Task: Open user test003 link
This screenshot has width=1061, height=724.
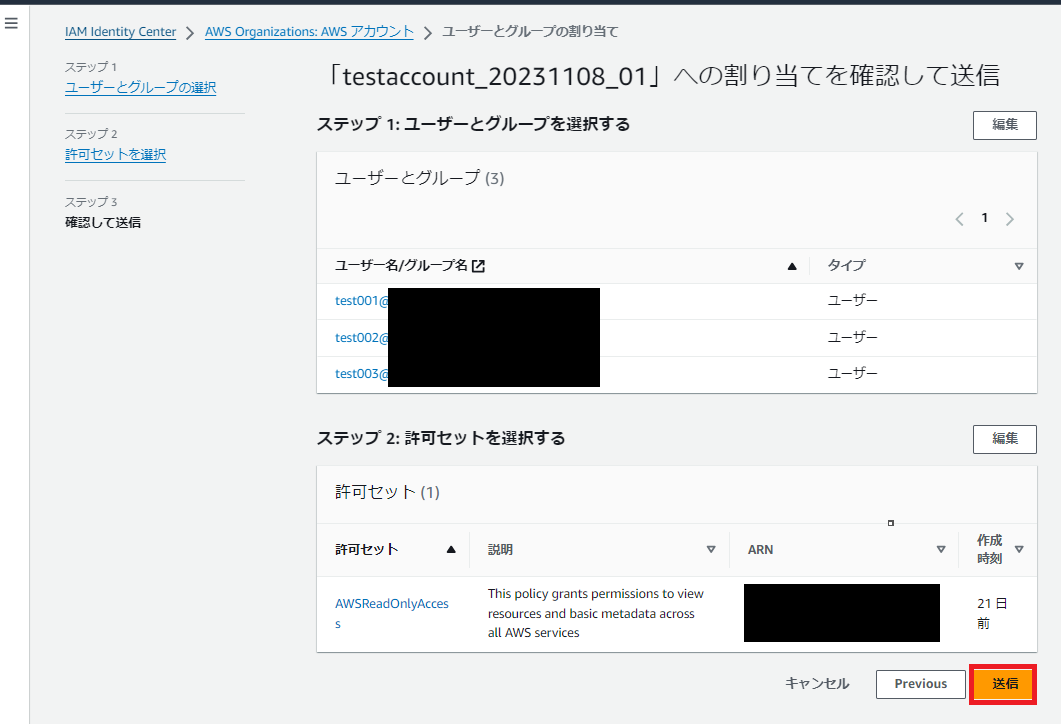Action: point(362,374)
